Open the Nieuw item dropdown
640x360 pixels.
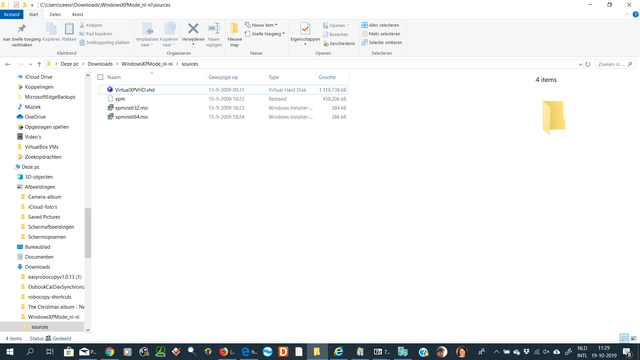(x=261, y=25)
